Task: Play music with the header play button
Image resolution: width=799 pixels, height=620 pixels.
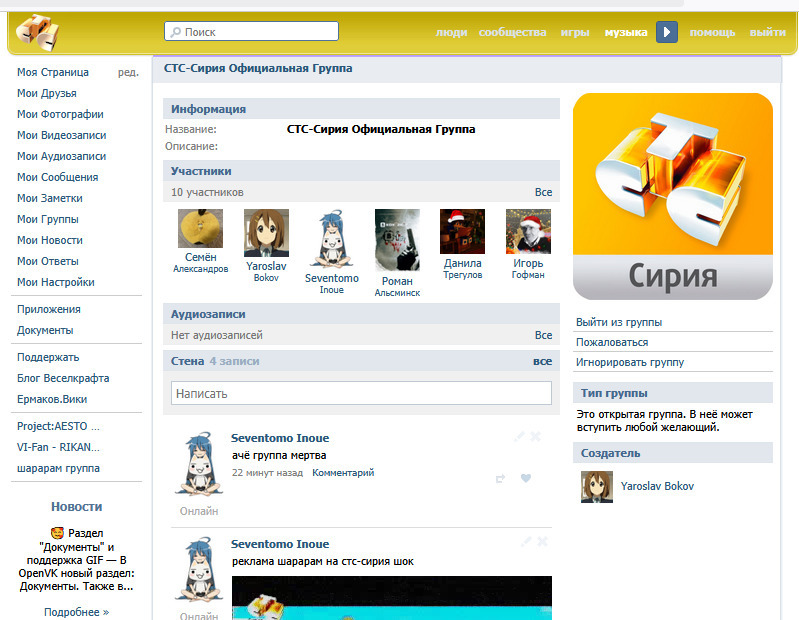Action: point(667,32)
